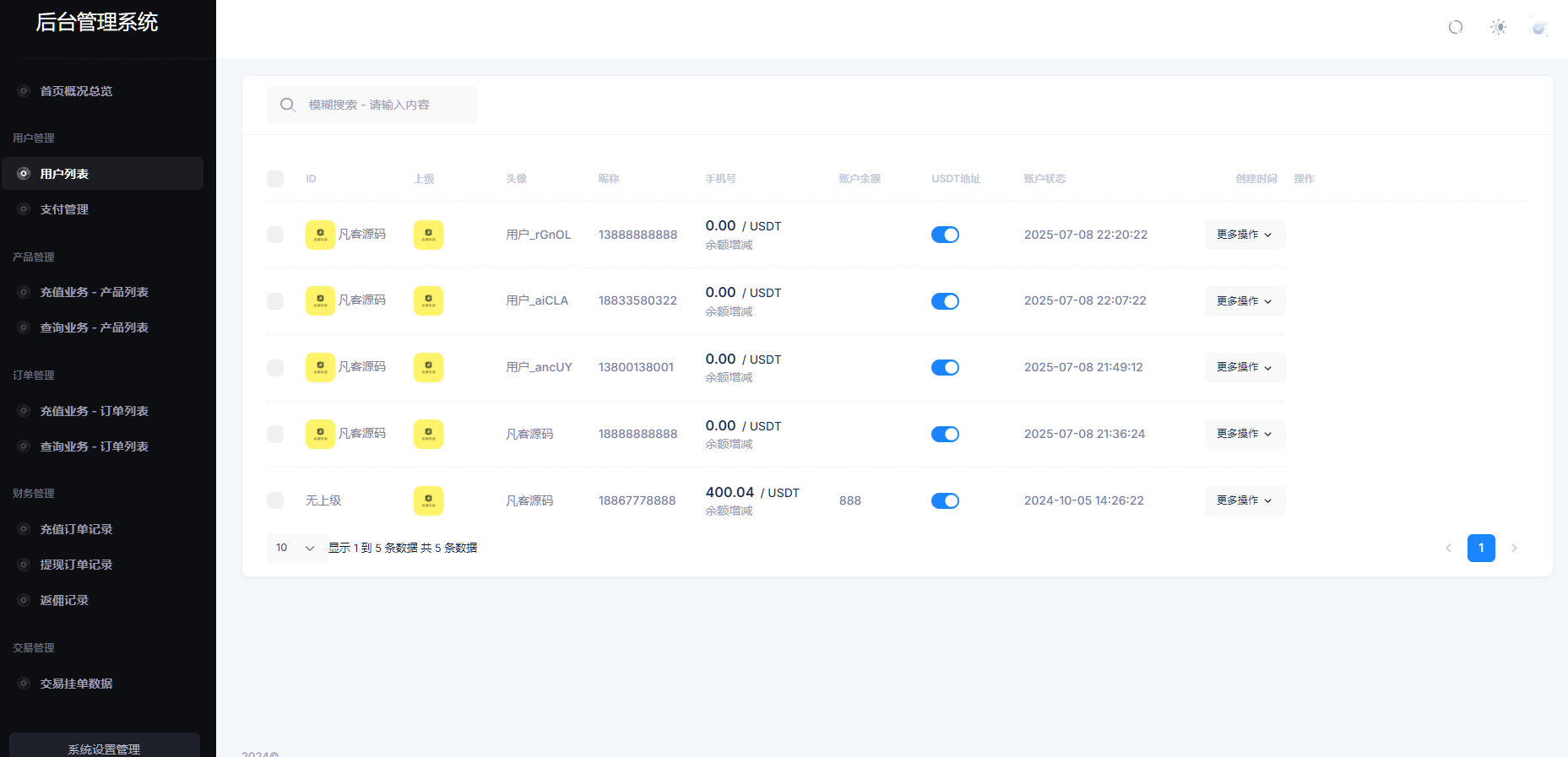Disable account status for 用户_rGnOL
The width and height of the screenshot is (1568, 757).
(x=945, y=235)
